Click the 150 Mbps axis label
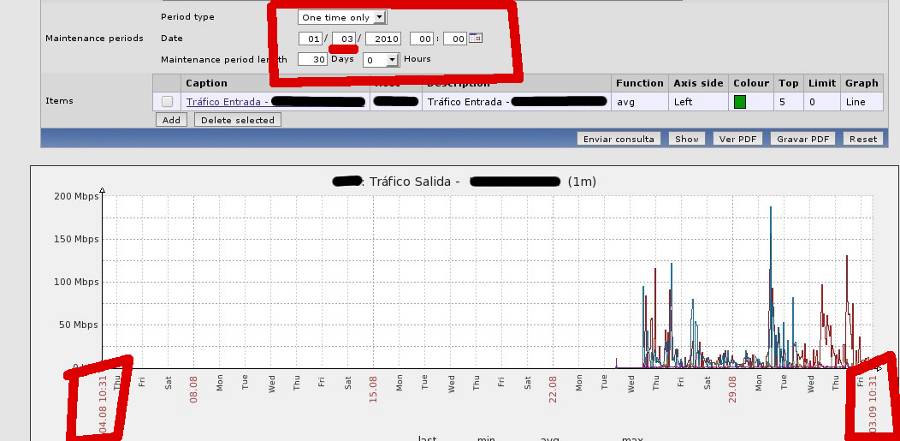This screenshot has height=441, width=900. 76,239
